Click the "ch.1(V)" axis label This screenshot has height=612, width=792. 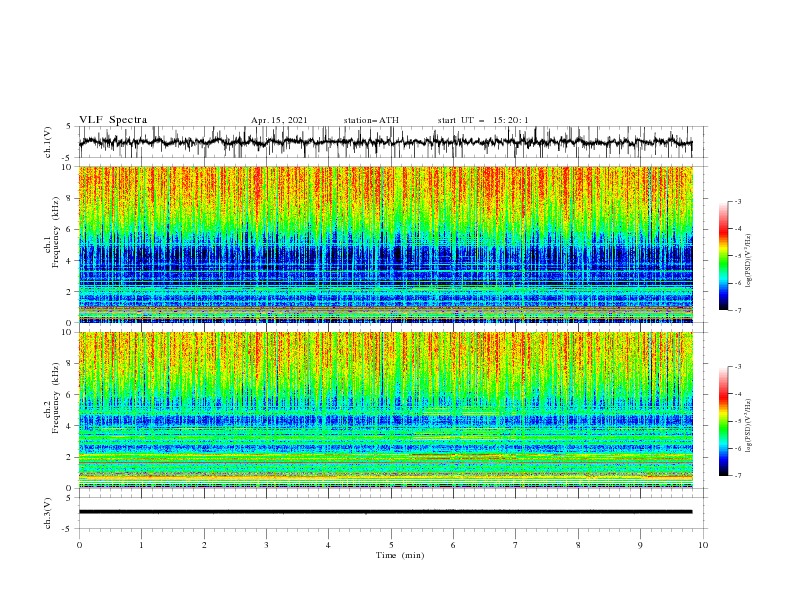click(48, 142)
